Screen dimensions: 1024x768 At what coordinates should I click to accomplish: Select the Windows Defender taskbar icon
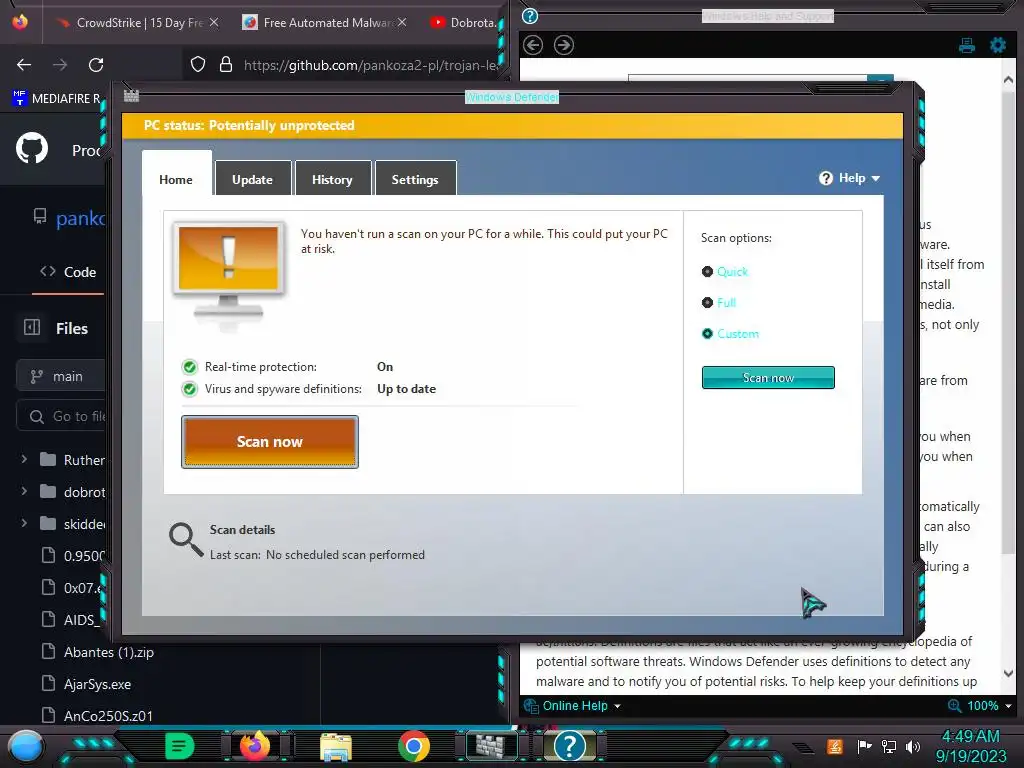[x=490, y=745]
